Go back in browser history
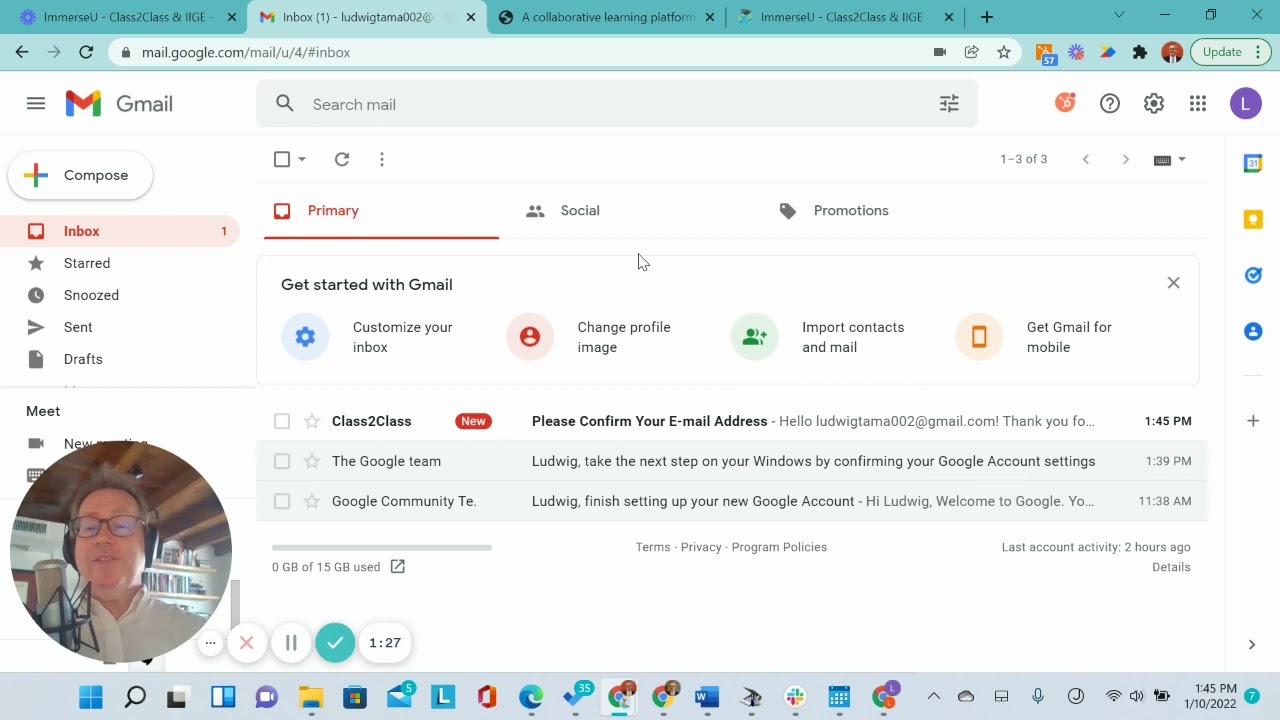This screenshot has height=720, width=1280. tap(22, 52)
